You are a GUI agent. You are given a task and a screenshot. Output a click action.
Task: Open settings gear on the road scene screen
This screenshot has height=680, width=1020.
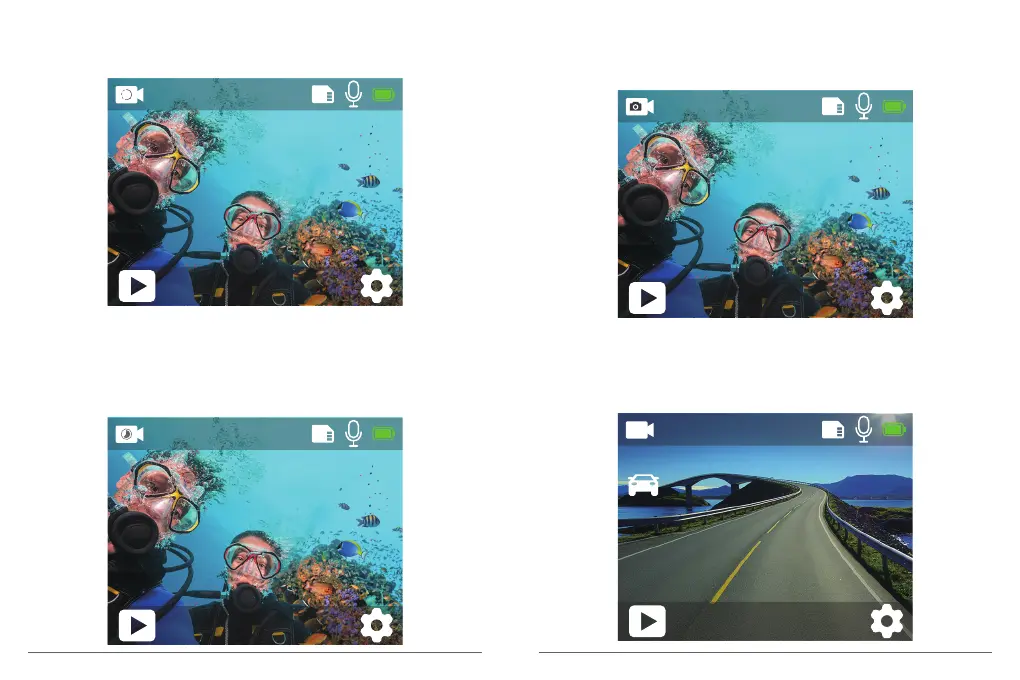click(x=887, y=621)
